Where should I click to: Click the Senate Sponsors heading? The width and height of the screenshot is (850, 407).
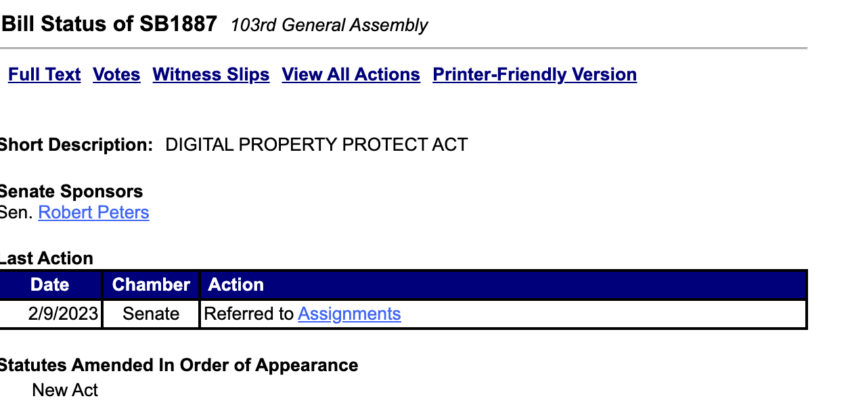(x=71, y=191)
